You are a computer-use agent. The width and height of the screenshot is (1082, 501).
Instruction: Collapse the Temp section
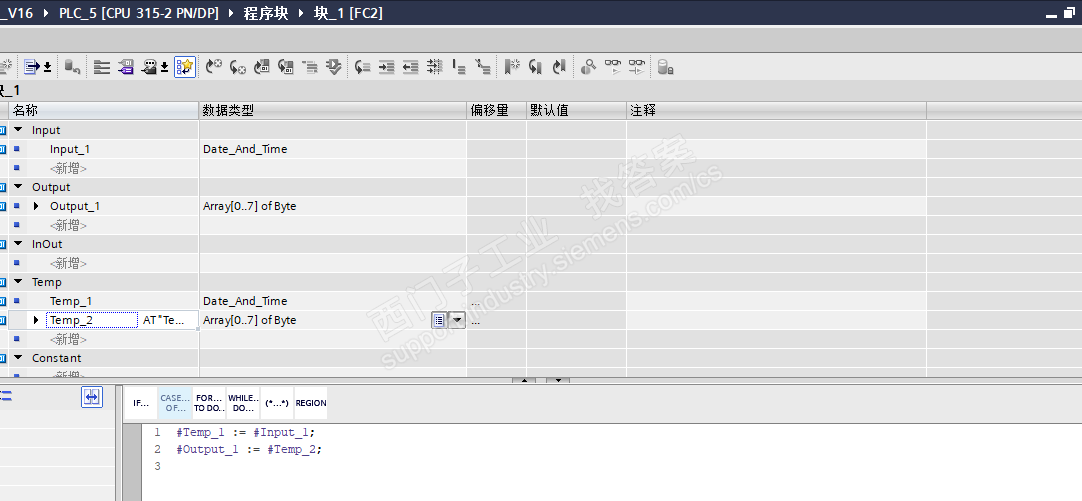[x=18, y=282]
